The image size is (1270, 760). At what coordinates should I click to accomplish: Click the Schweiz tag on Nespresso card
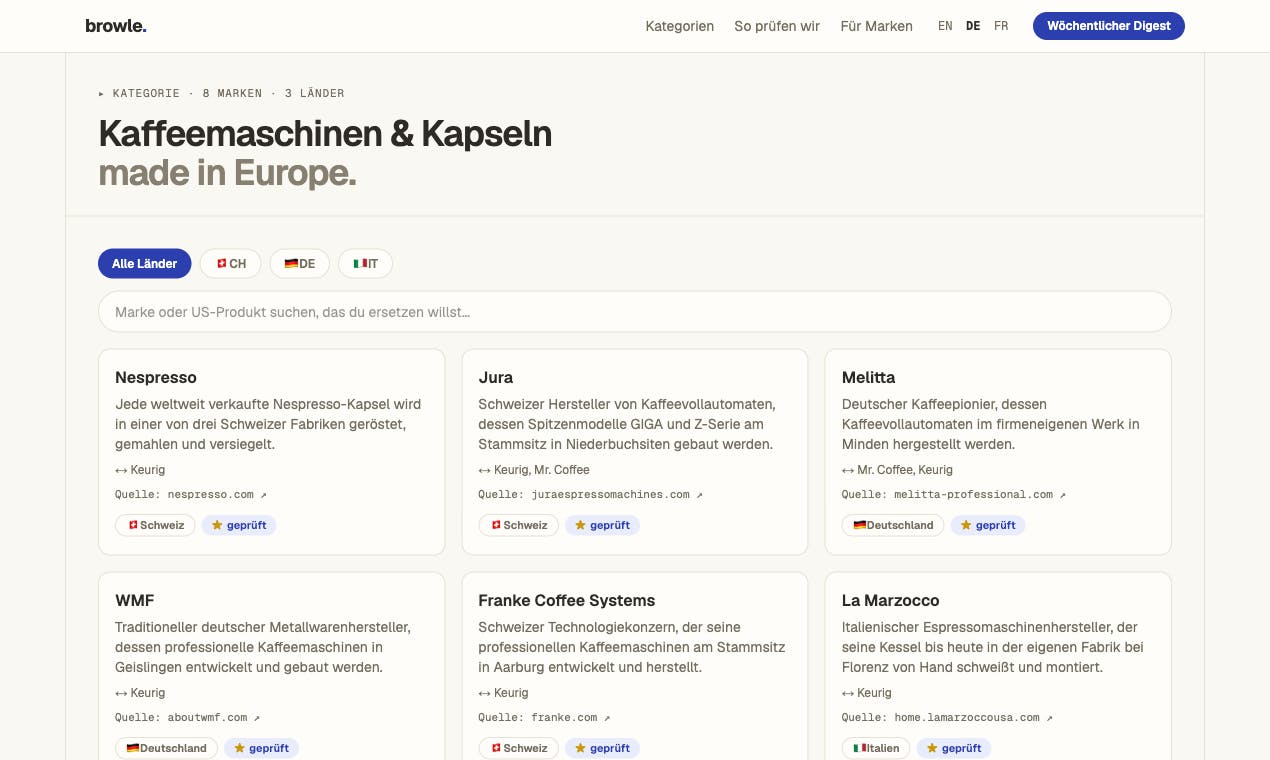[x=155, y=525]
